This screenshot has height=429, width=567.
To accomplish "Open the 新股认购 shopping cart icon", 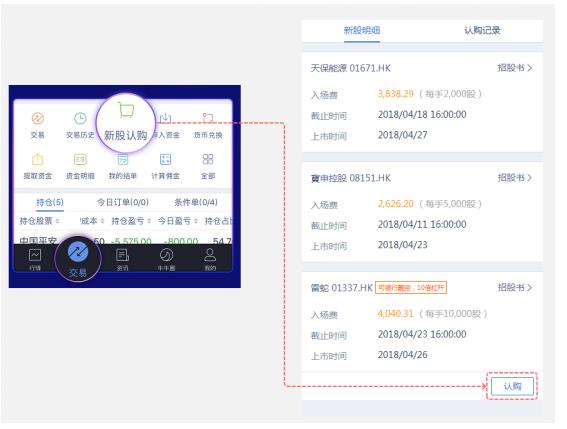I will pos(125,110).
